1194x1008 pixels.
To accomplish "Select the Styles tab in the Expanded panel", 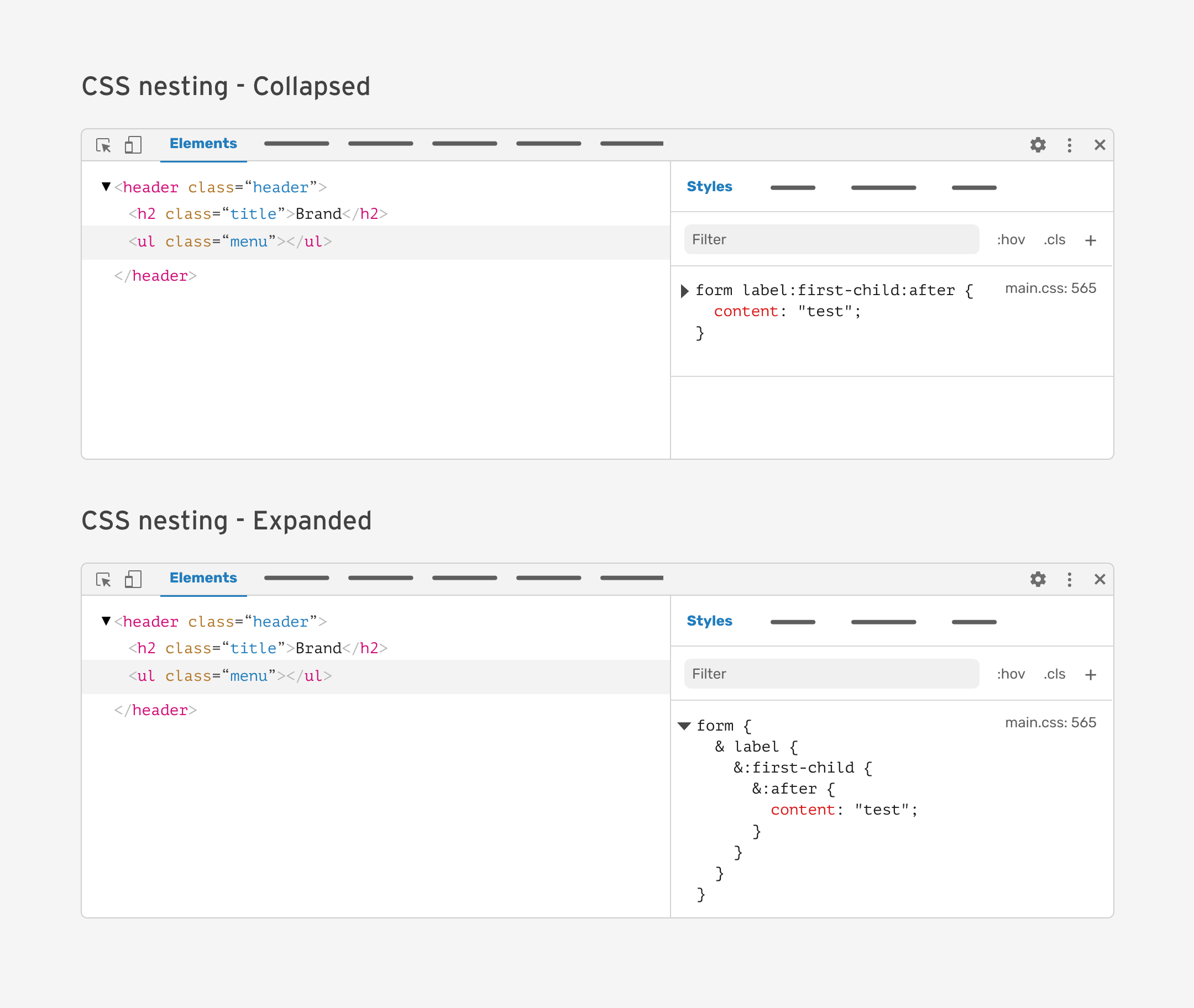I will pyautogui.click(x=709, y=621).
